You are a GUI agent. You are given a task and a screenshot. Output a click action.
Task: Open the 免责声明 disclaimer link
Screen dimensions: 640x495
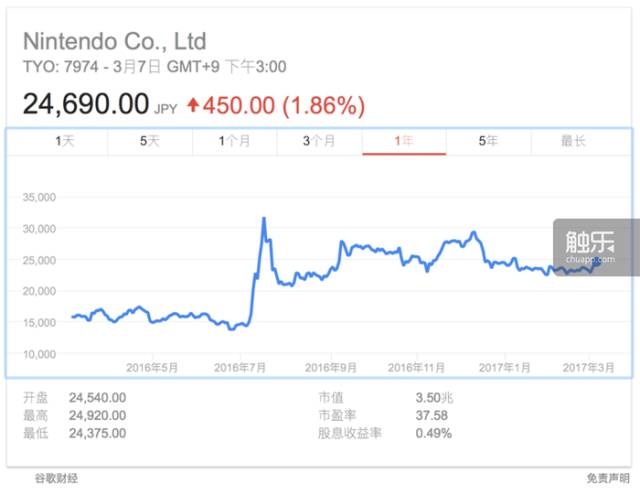(608, 478)
